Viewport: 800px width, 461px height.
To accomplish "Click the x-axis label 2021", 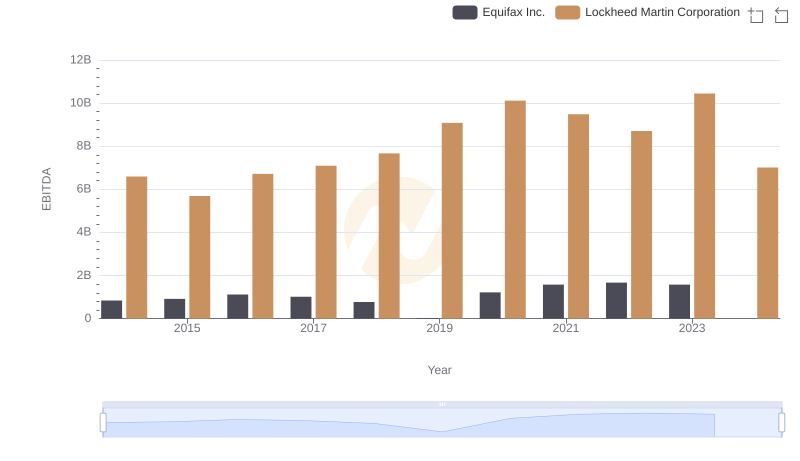I will click(566, 328).
